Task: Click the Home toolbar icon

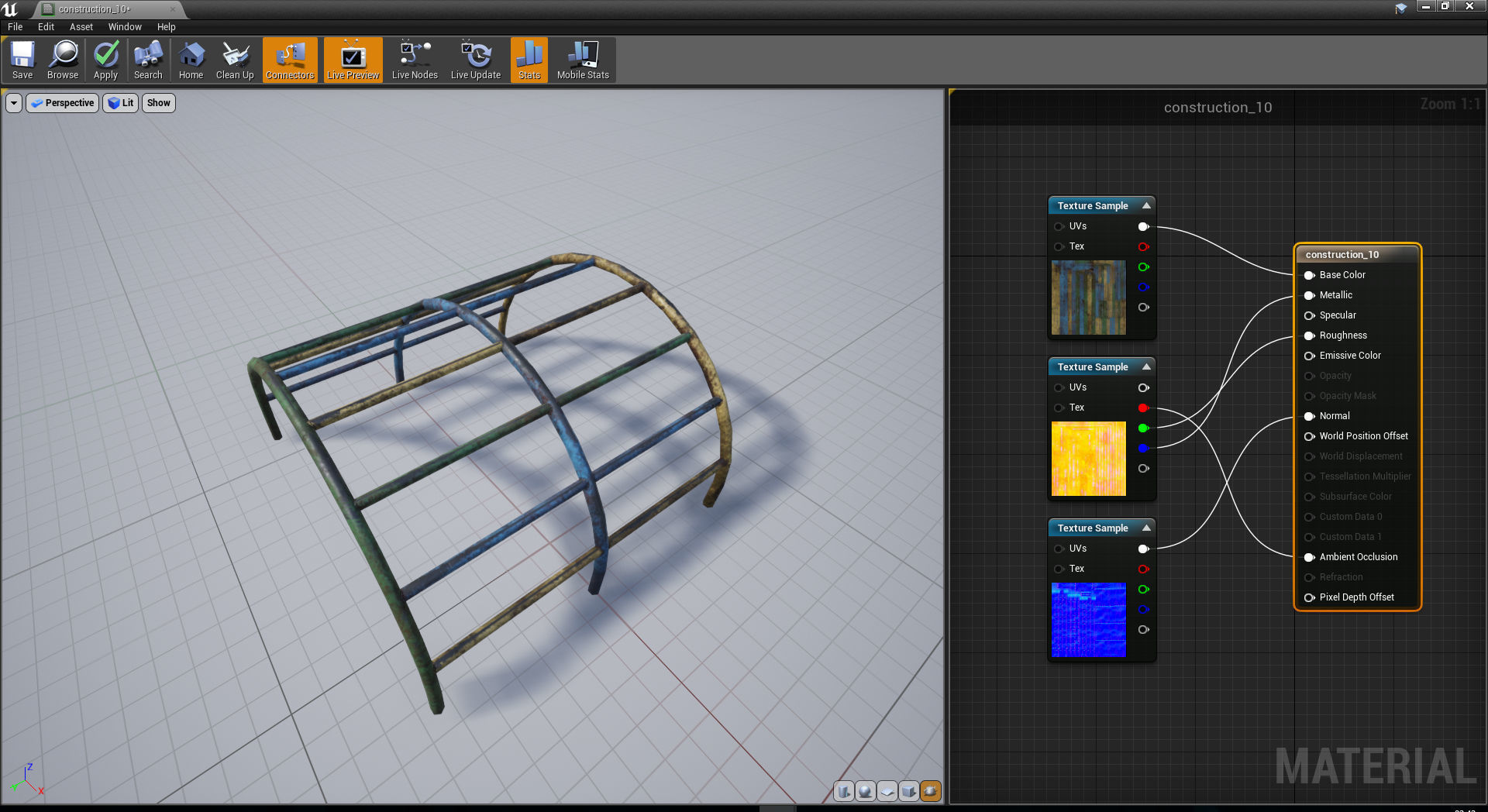Action: [191, 60]
